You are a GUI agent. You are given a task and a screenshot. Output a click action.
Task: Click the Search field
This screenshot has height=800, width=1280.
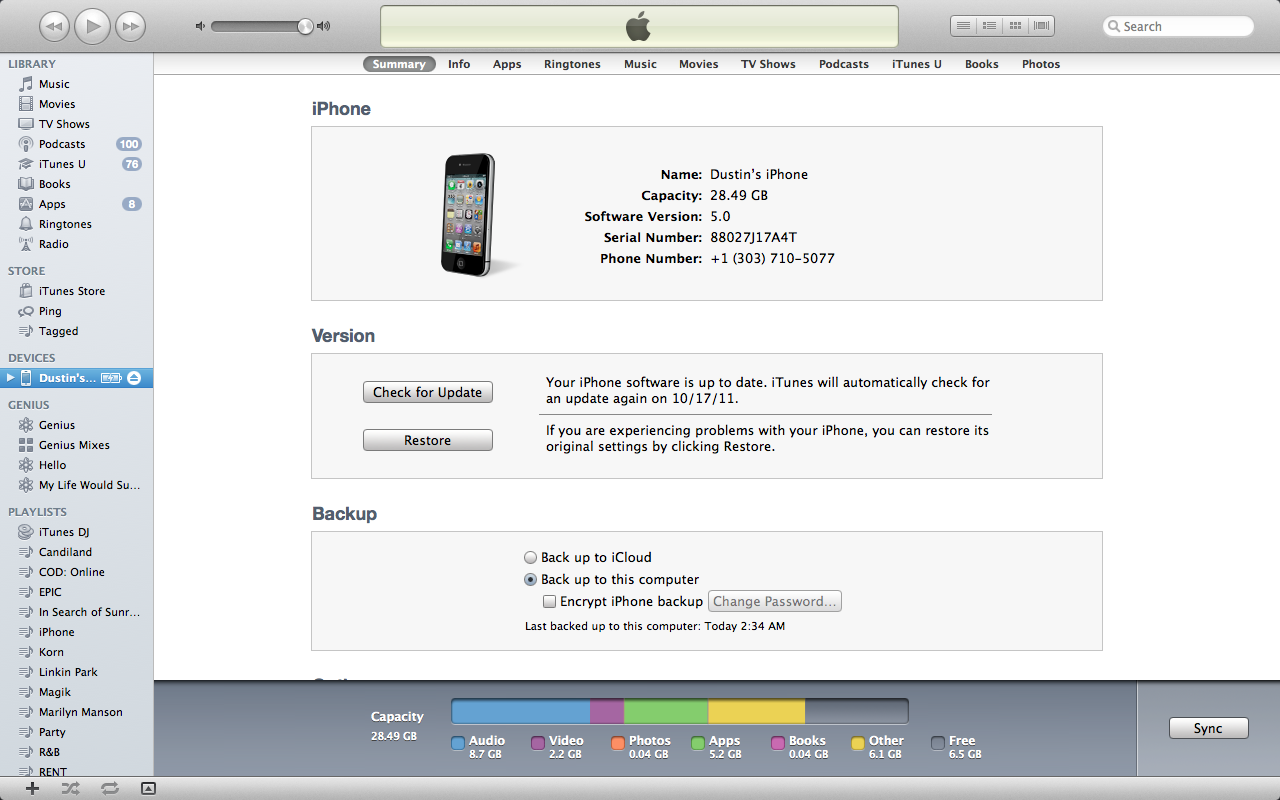1178,27
